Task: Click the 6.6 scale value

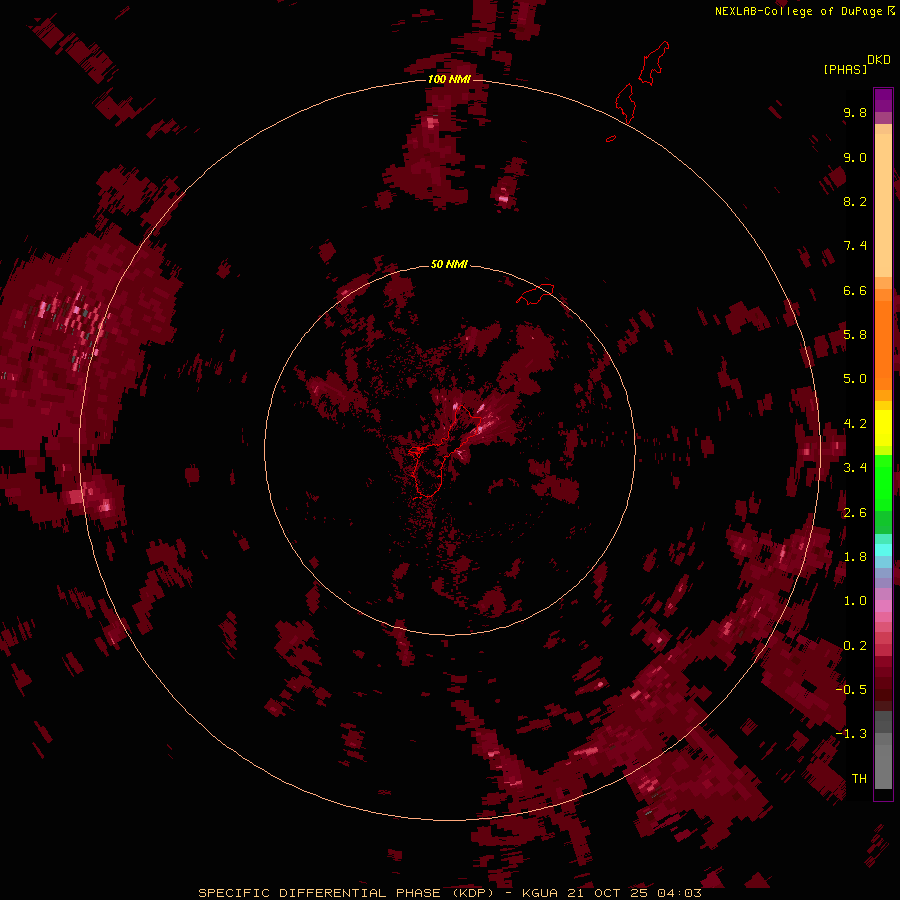Action: coord(855,290)
